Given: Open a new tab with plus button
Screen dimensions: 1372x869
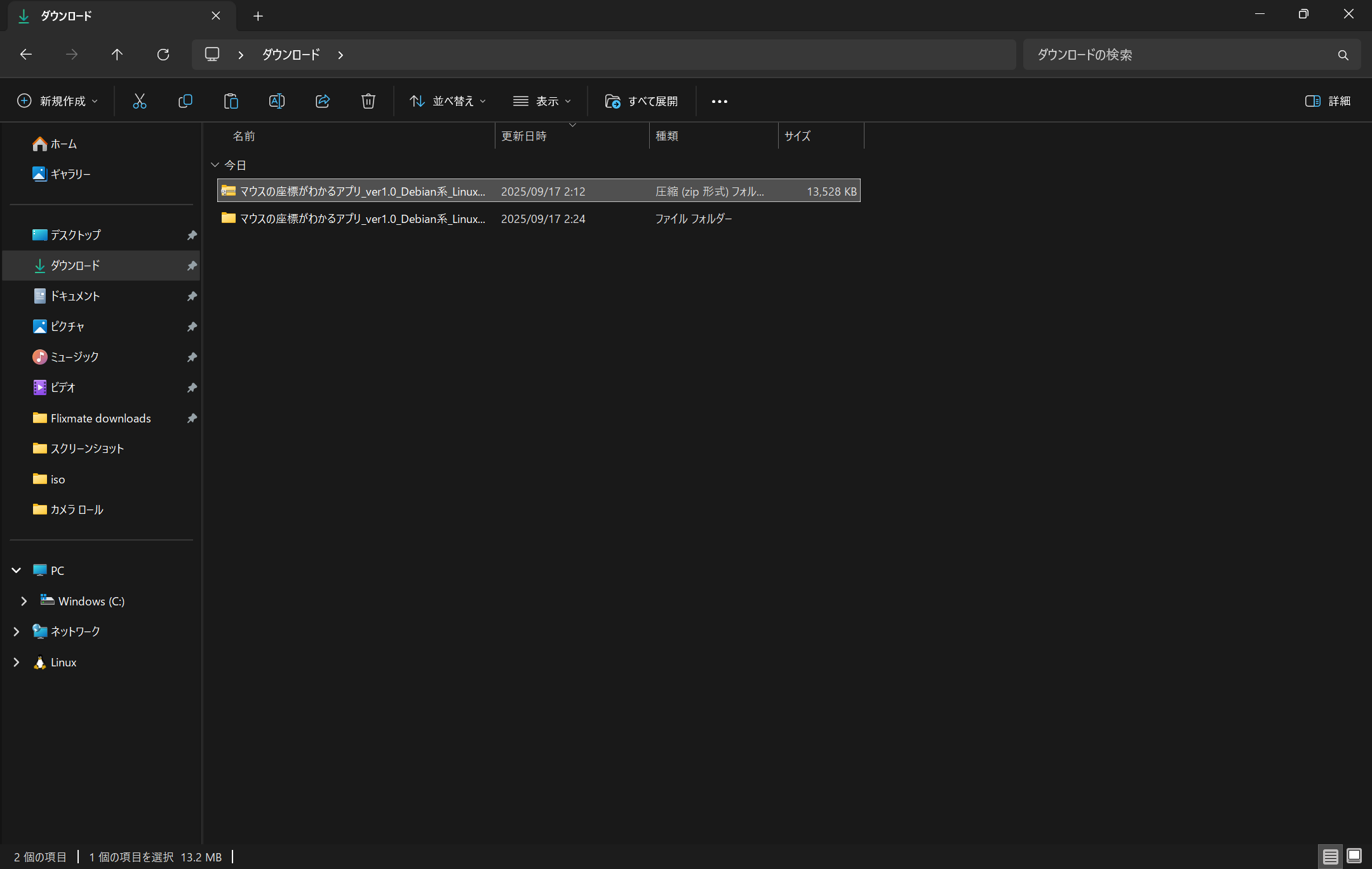Looking at the screenshot, I should (258, 16).
